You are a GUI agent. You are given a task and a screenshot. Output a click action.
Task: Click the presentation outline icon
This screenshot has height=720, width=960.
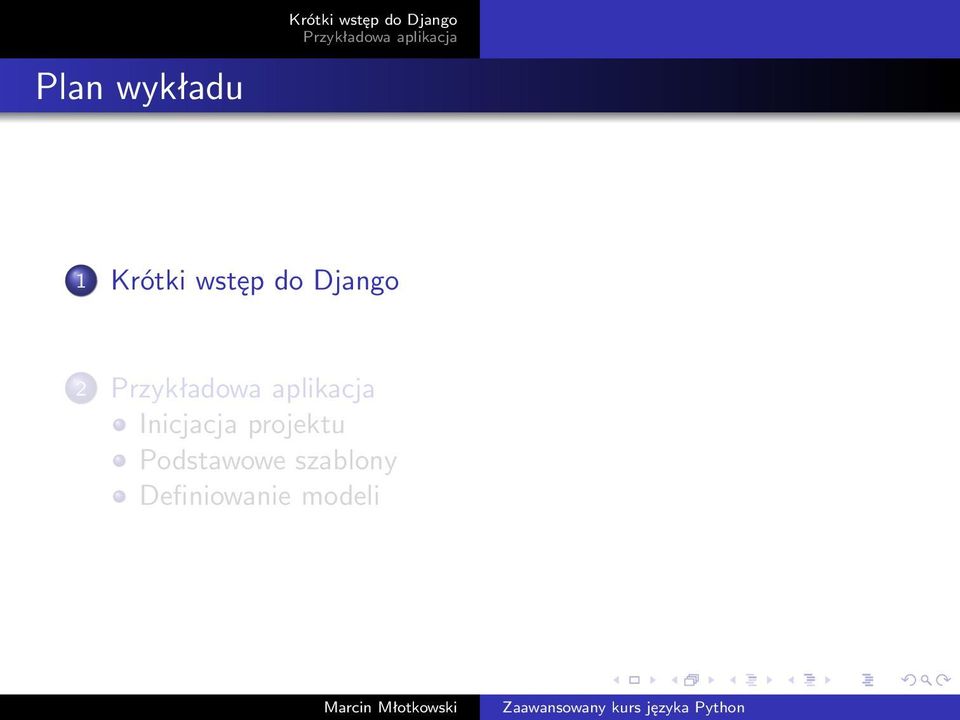click(x=868, y=680)
